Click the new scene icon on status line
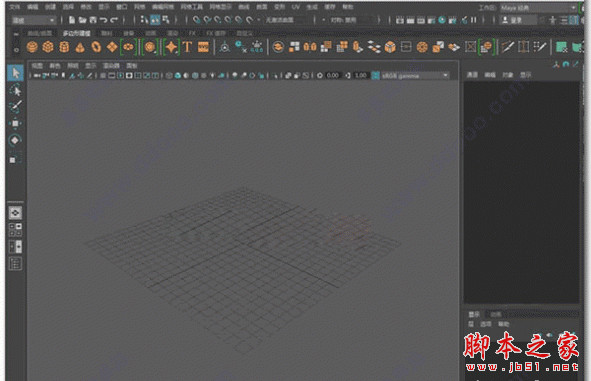Screen dimensions: 591x381 click(72, 20)
